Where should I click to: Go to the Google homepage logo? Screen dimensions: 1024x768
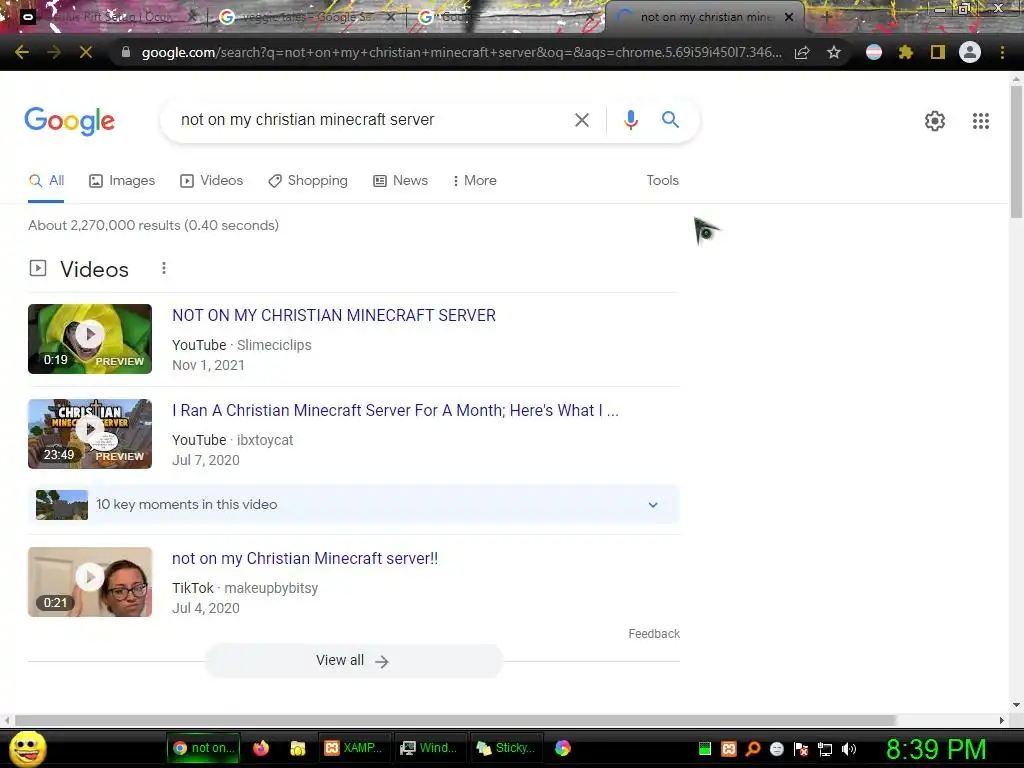click(69, 121)
